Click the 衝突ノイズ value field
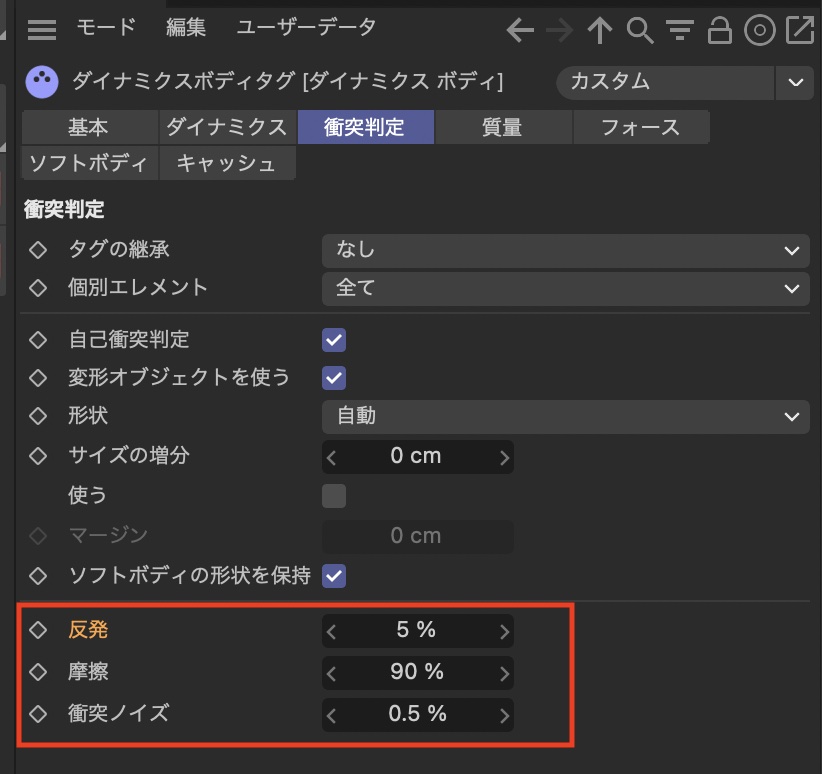The height and width of the screenshot is (774, 822). point(417,714)
